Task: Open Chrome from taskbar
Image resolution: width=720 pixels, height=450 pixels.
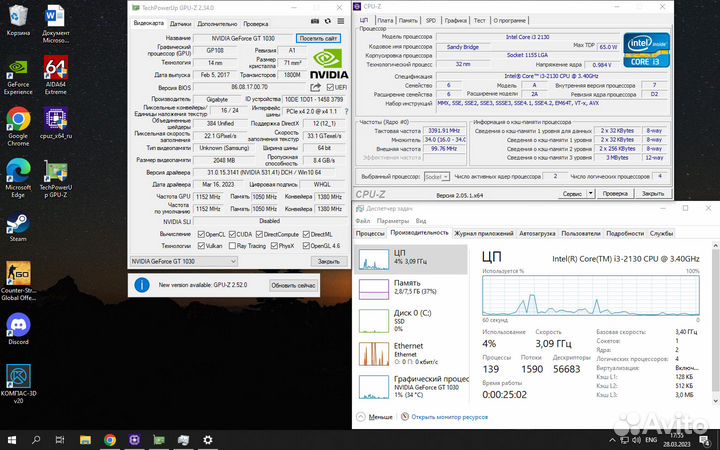Action: pos(110,440)
